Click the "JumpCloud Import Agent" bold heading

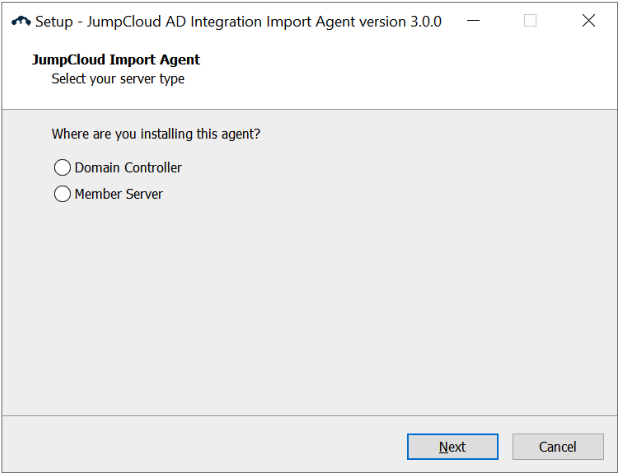[116, 60]
